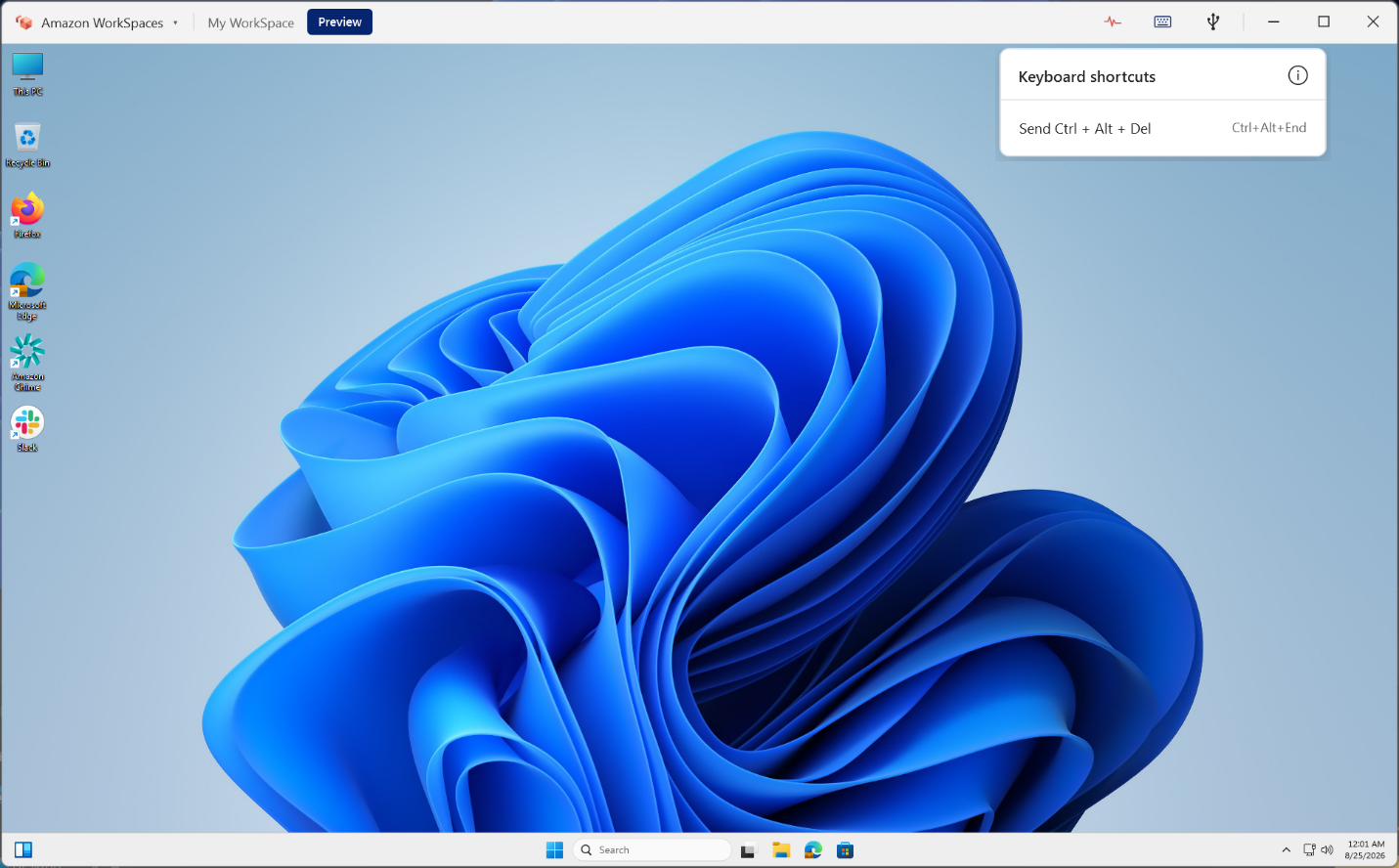Screen dimensions: 1399x868
Task: Open File Explorer from the taskbar
Action: 781,850
